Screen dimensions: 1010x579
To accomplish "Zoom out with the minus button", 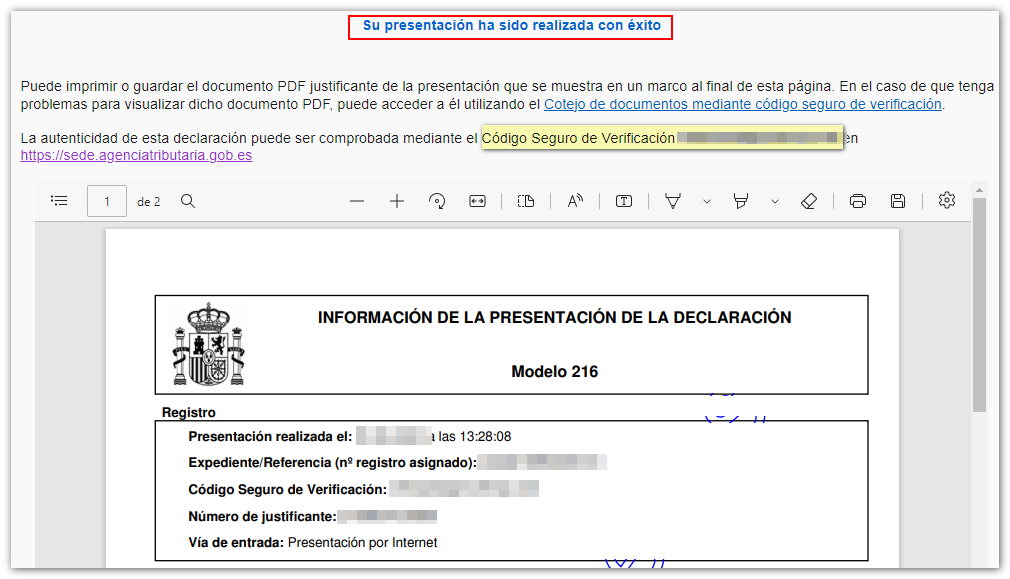I will pos(357,201).
